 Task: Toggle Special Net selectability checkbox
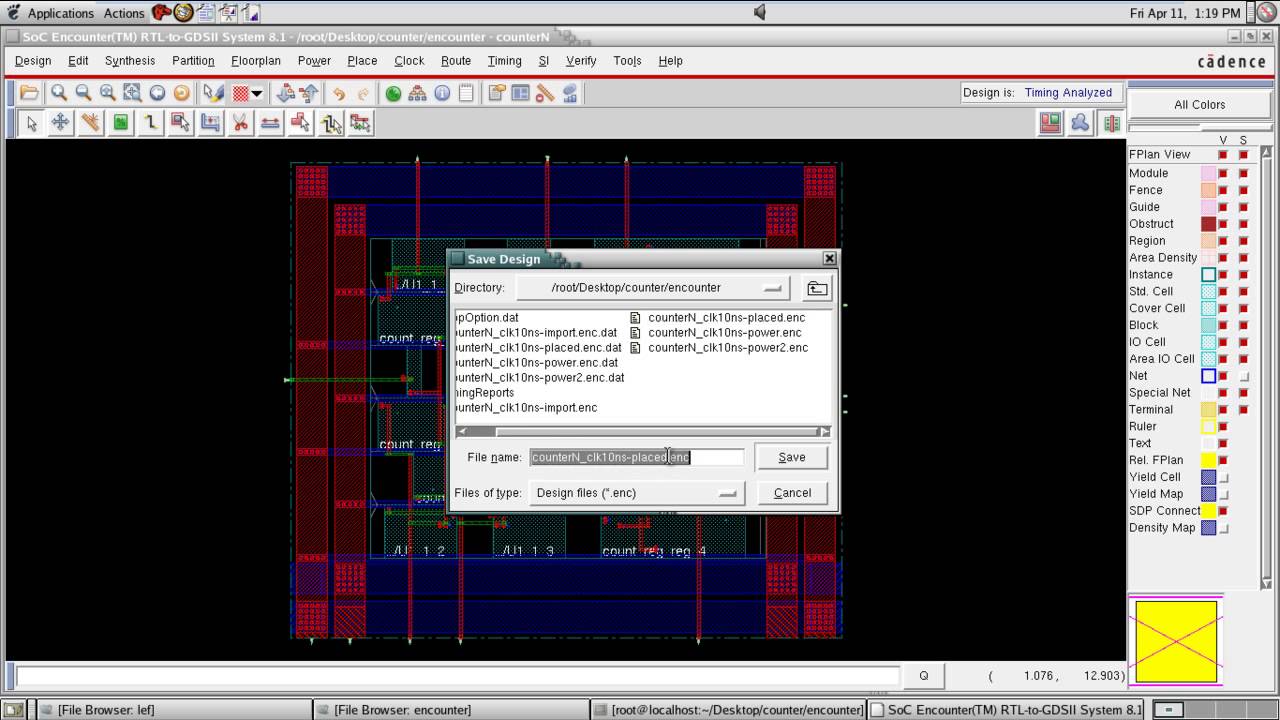click(1244, 393)
